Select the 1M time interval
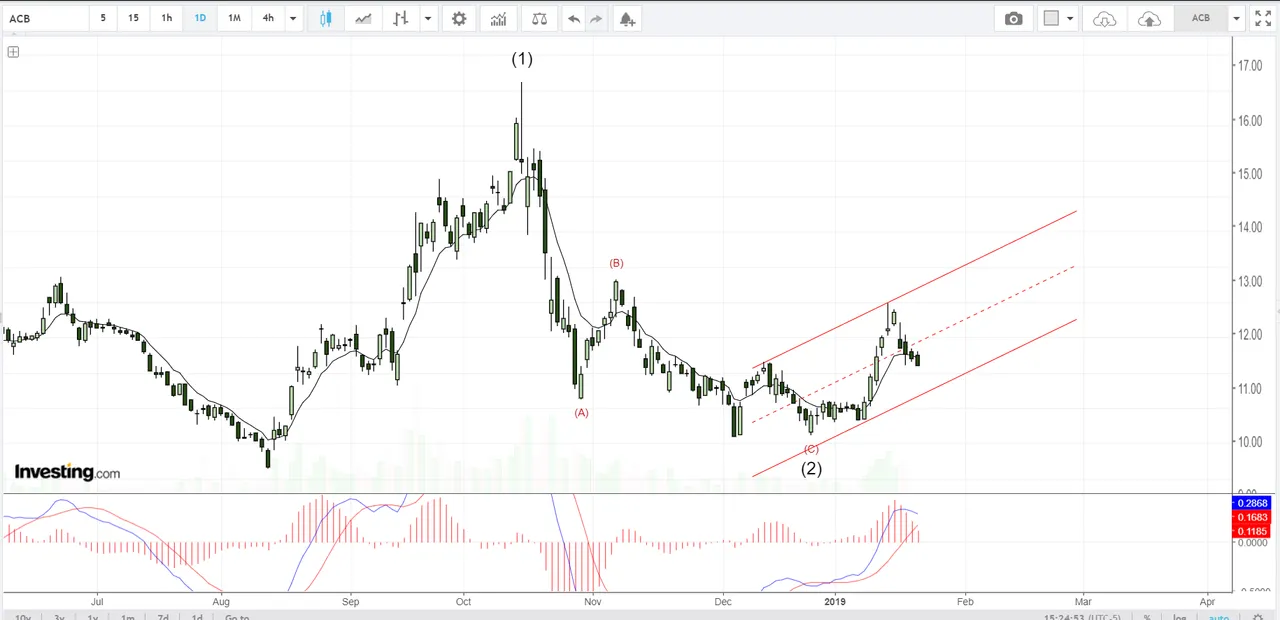Image resolution: width=1280 pixels, height=620 pixels. pos(234,18)
